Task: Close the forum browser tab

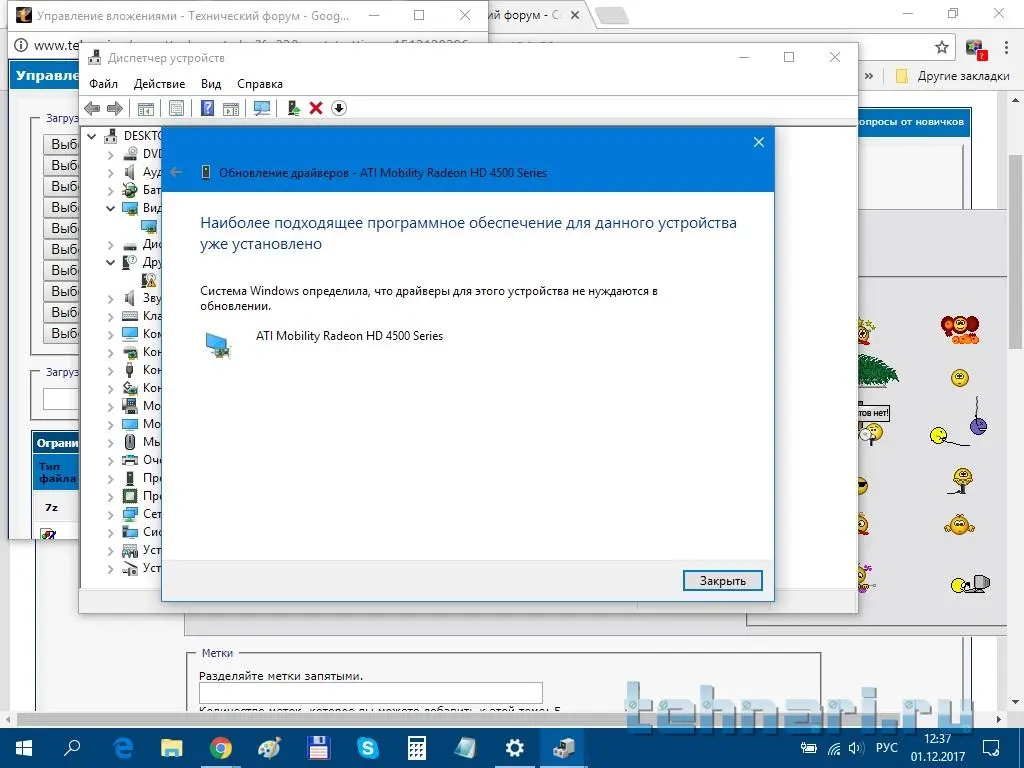Action: click(575, 15)
